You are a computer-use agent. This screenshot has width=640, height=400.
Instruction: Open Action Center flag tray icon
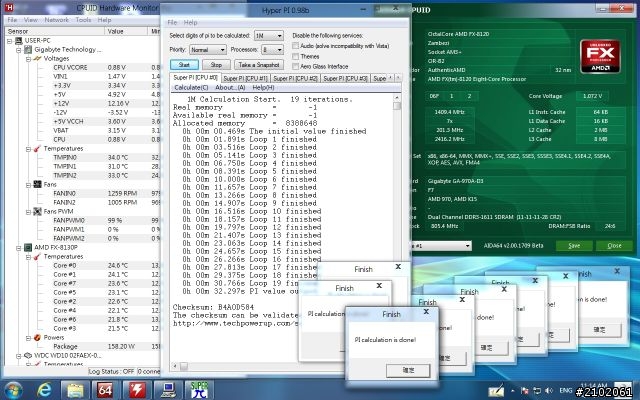coord(525,391)
